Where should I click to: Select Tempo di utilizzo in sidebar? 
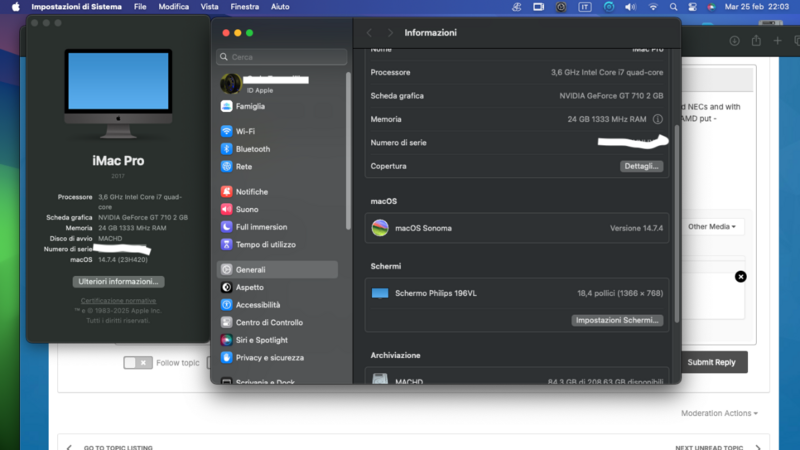[265, 245]
